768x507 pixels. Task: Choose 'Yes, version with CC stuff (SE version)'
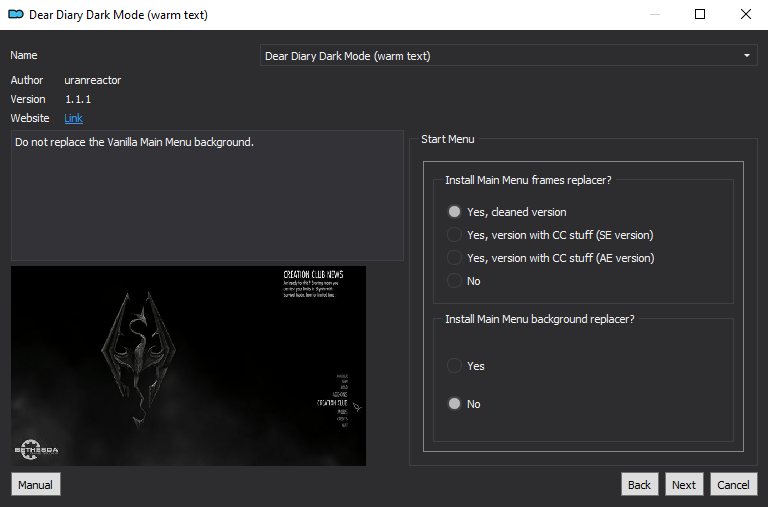(x=551, y=235)
